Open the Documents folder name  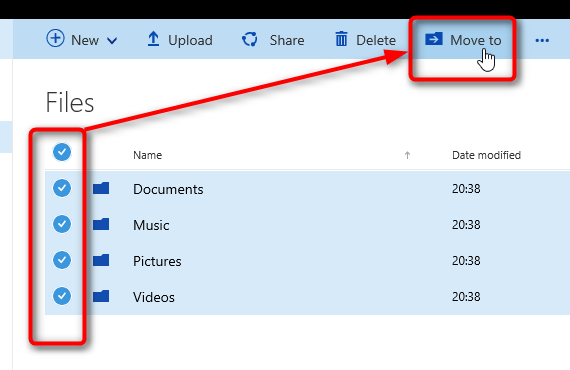(x=168, y=189)
